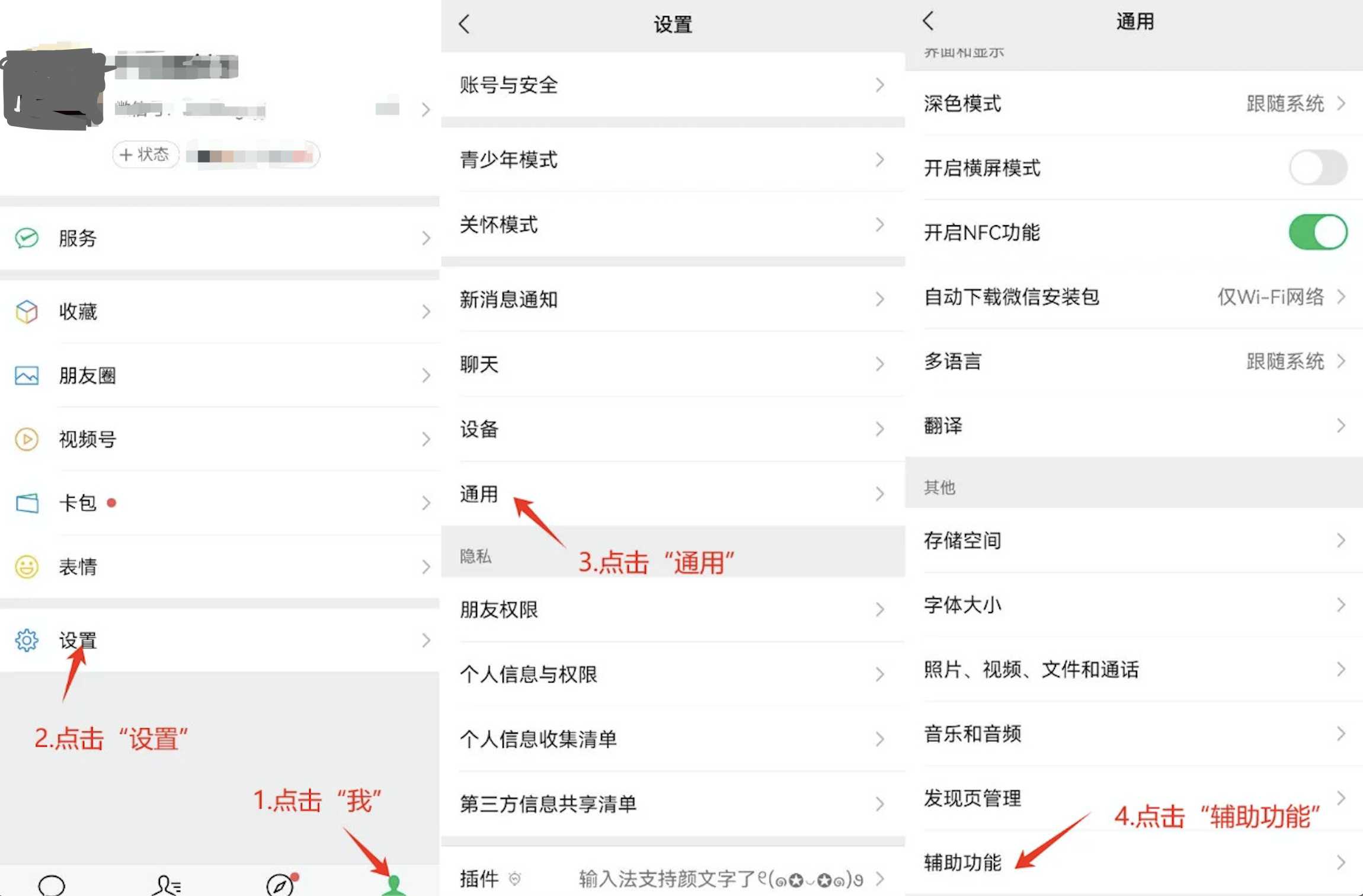Tap the 视频号 play-circle icon
Image resolution: width=1363 pixels, height=896 pixels.
[x=27, y=439]
